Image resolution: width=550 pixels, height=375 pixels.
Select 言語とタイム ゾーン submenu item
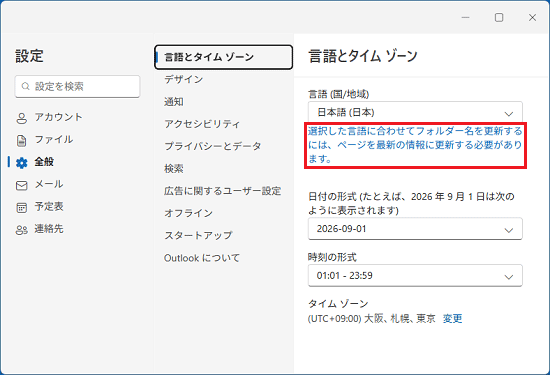tap(223, 57)
